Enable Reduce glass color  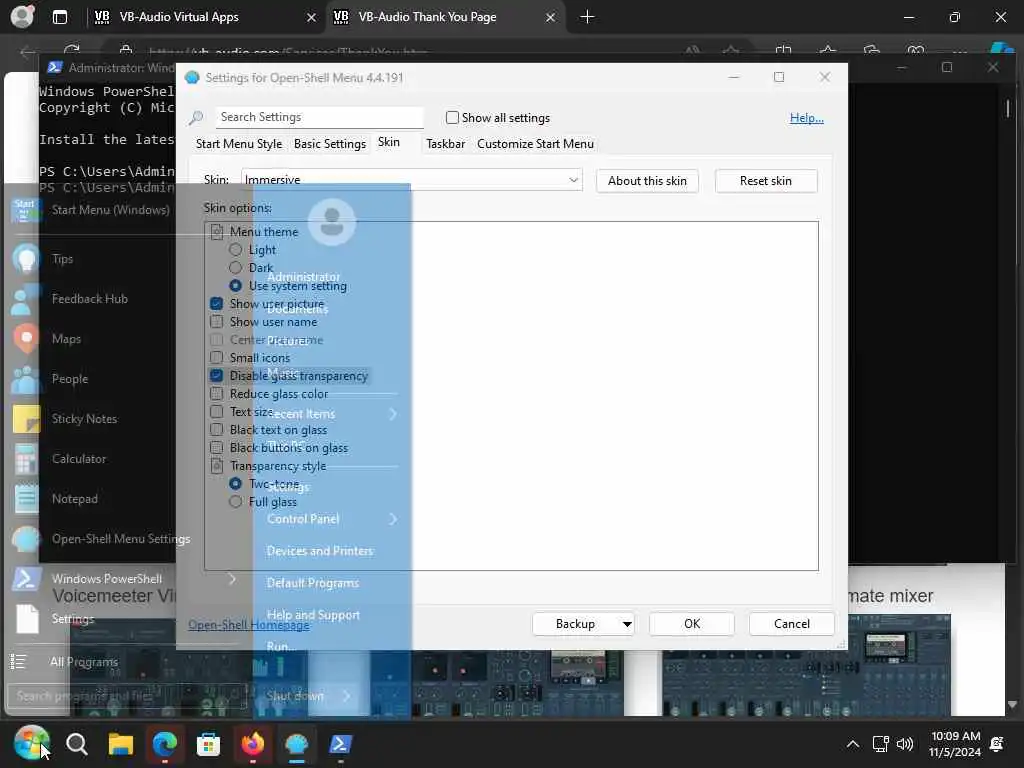point(217,394)
